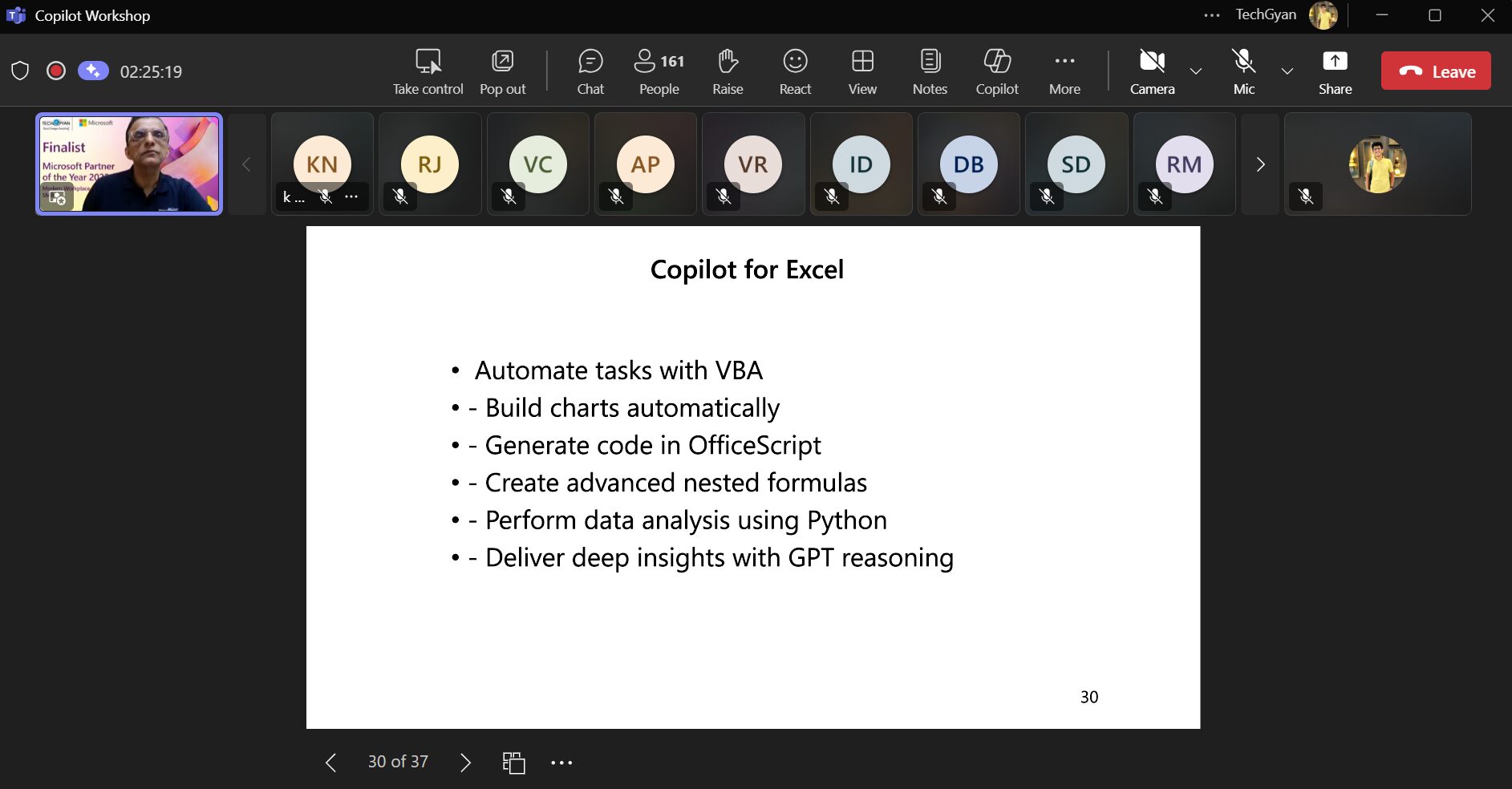
Task: Share your screen content
Action: (1335, 71)
